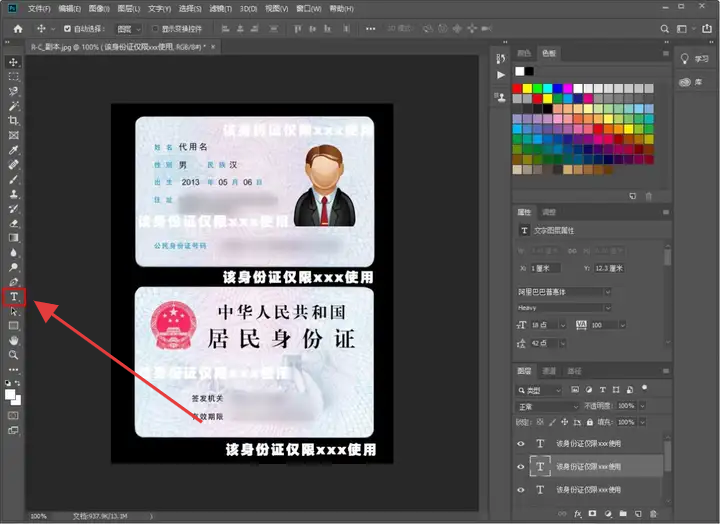Enable the 显示变换控件 checkbox
The width and height of the screenshot is (720, 524).
coord(155,29)
